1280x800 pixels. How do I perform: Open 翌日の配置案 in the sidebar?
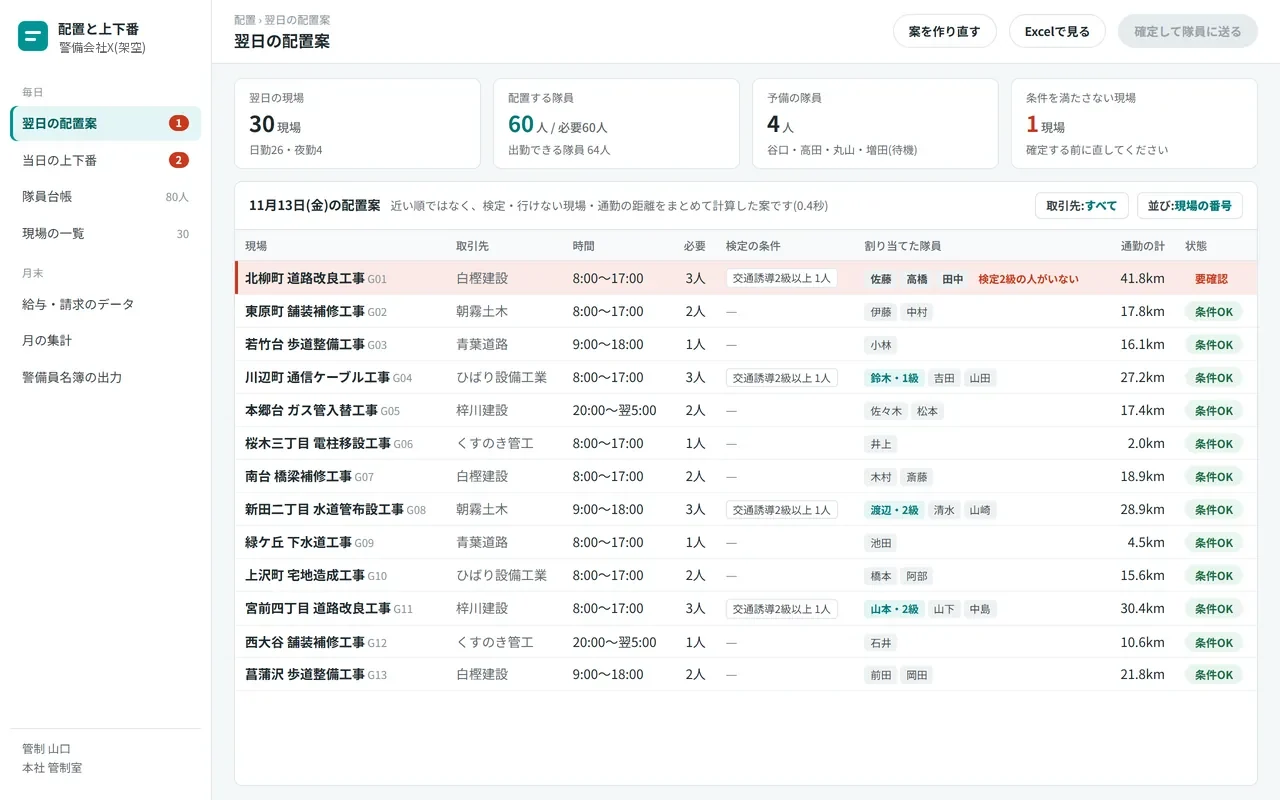pyautogui.click(x=106, y=123)
